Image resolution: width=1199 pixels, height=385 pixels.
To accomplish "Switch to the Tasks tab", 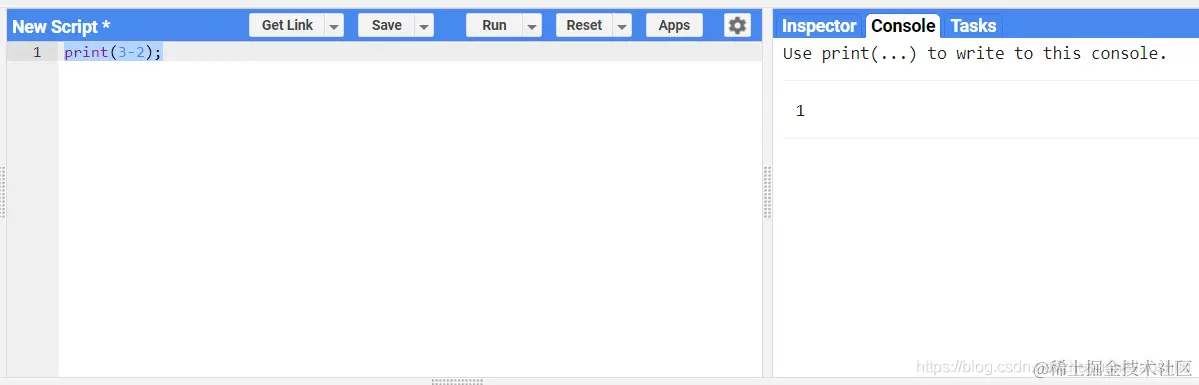I will point(973,26).
